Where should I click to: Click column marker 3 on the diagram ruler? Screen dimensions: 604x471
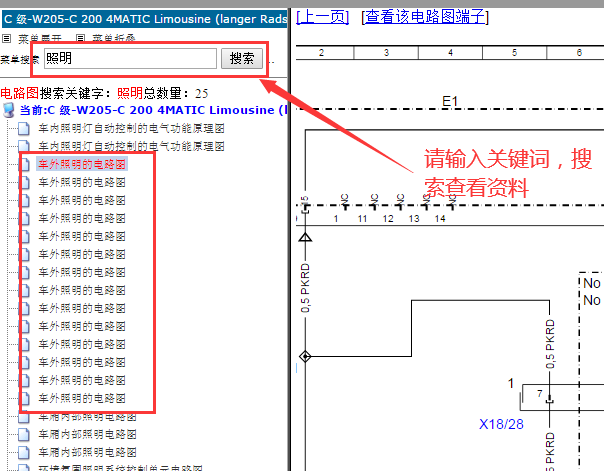click(x=386, y=53)
